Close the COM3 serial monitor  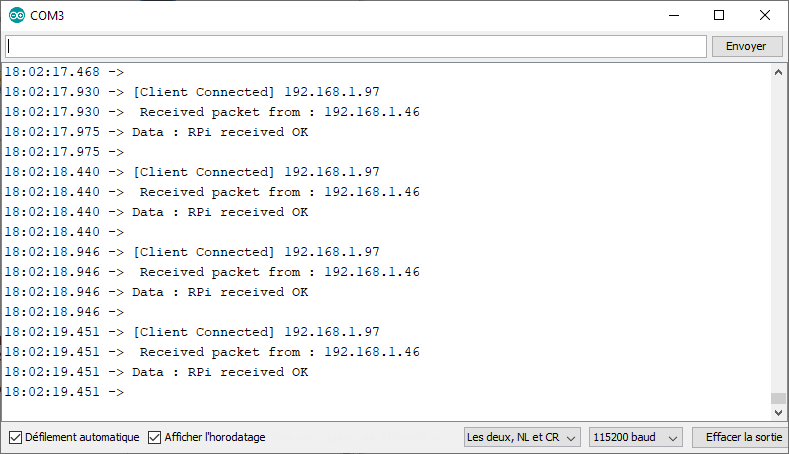(765, 16)
